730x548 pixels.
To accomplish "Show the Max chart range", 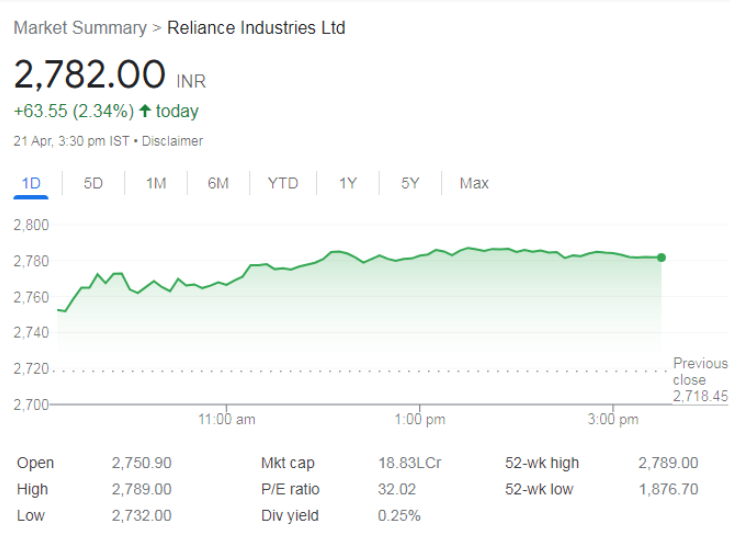I will (474, 183).
